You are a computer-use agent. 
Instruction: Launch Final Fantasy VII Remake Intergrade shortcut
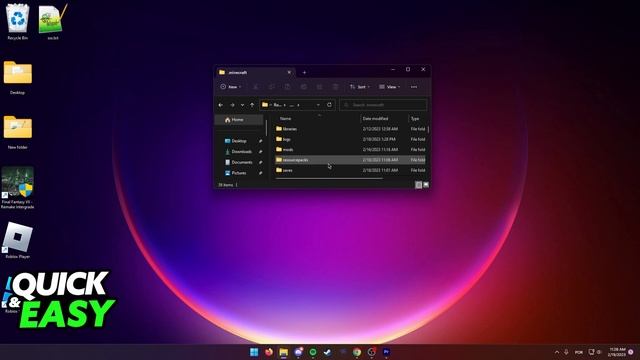point(18,187)
